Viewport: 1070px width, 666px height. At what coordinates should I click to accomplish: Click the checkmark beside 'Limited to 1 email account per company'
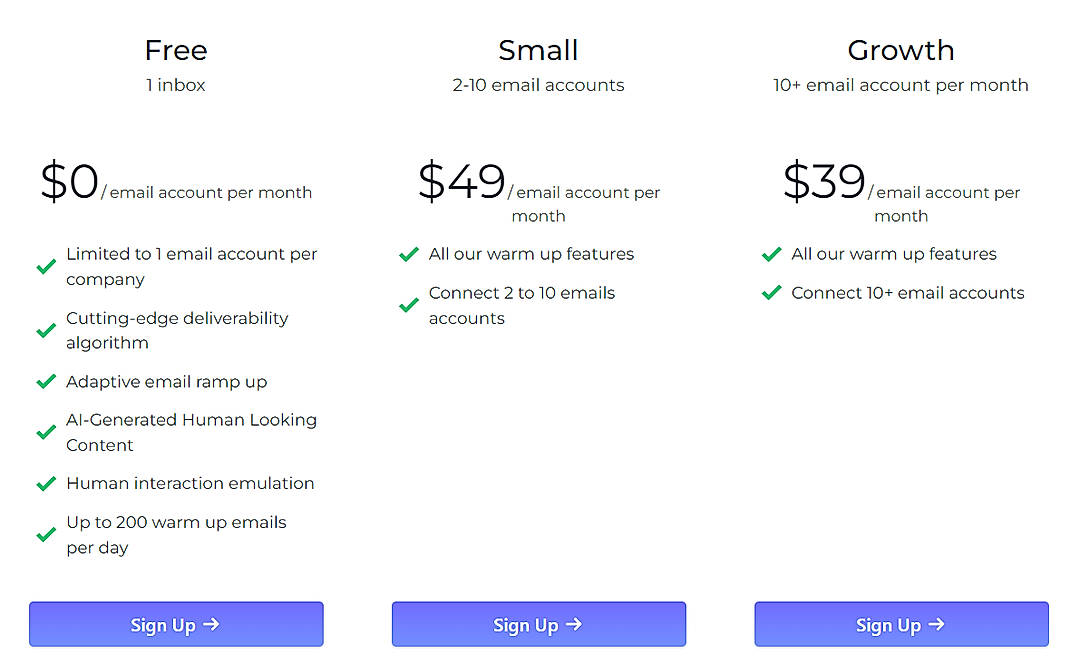click(x=46, y=266)
